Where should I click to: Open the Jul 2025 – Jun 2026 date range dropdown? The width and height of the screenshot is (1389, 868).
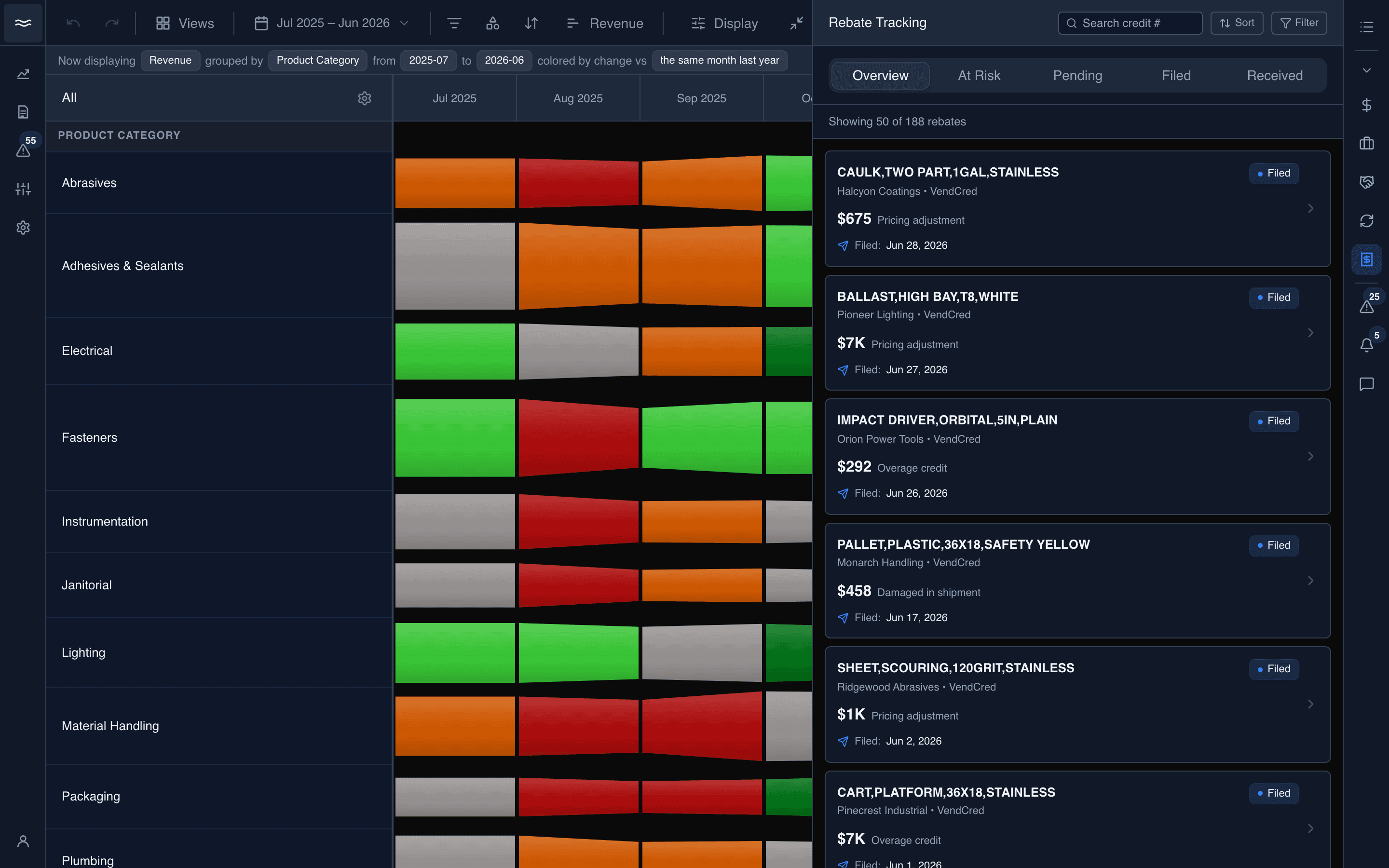tap(332, 23)
